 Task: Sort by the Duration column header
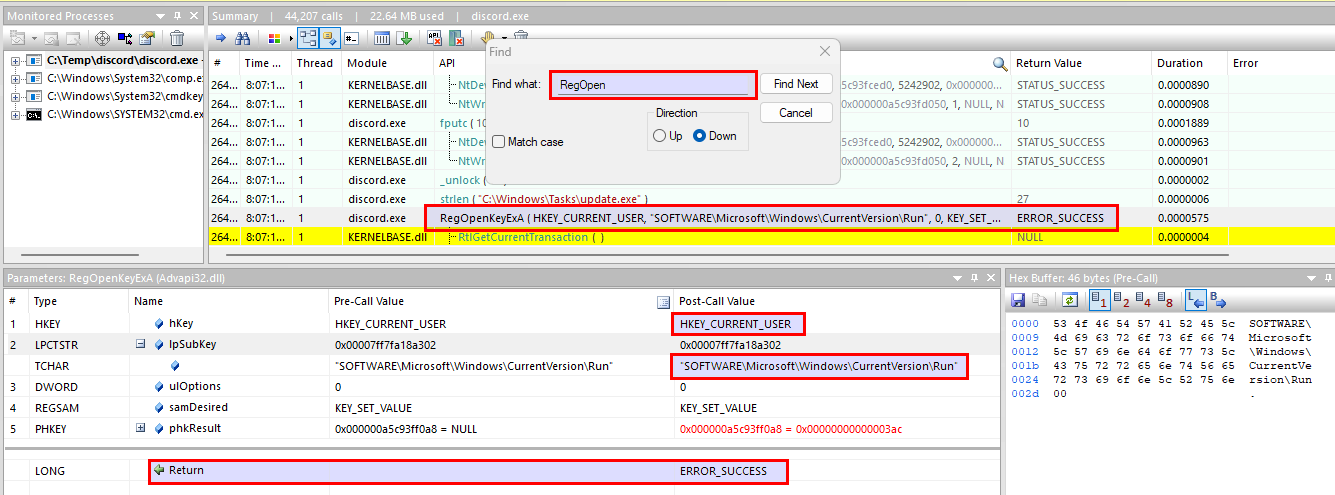pos(1189,63)
